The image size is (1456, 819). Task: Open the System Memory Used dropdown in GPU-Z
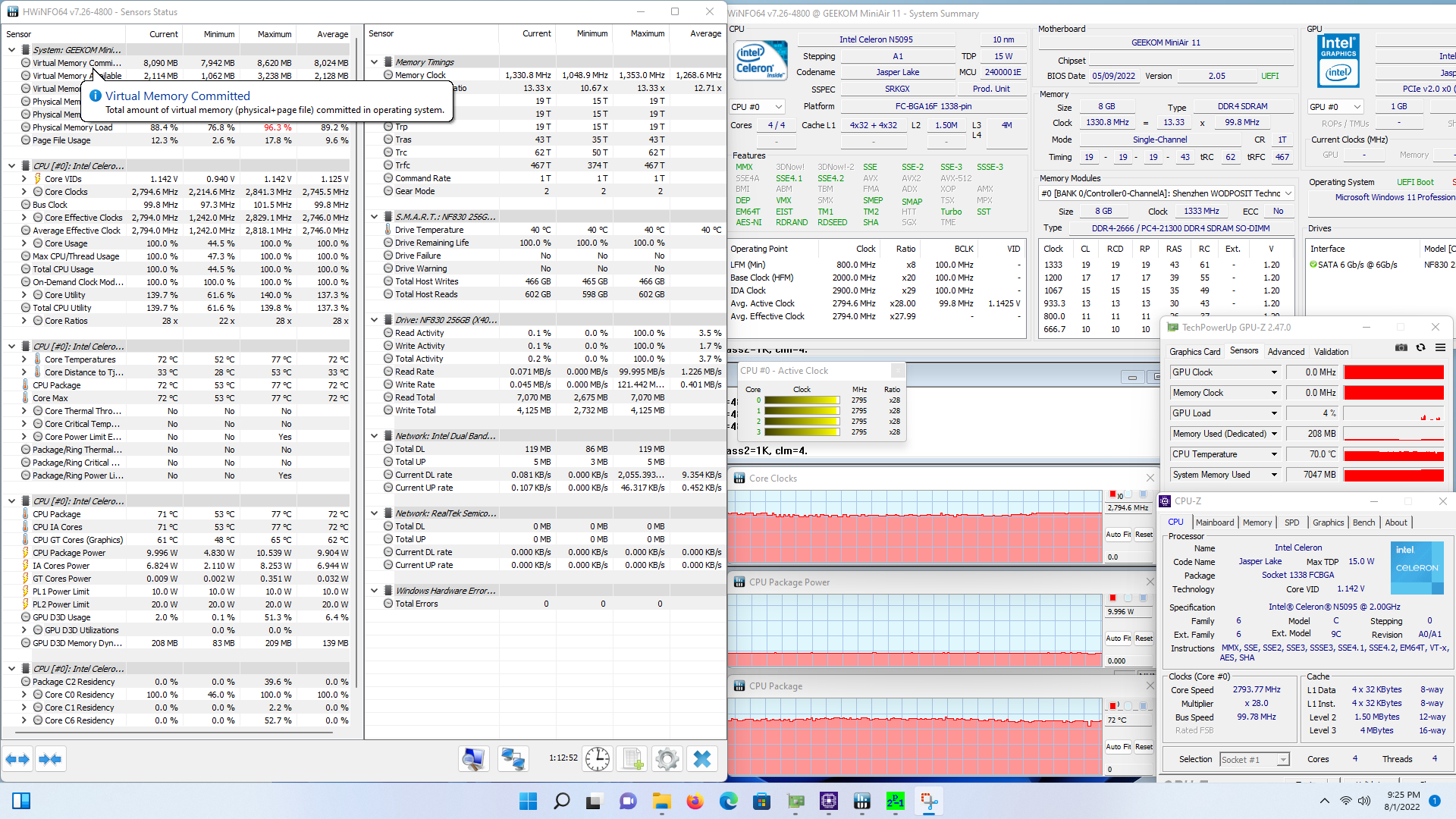tap(1274, 475)
